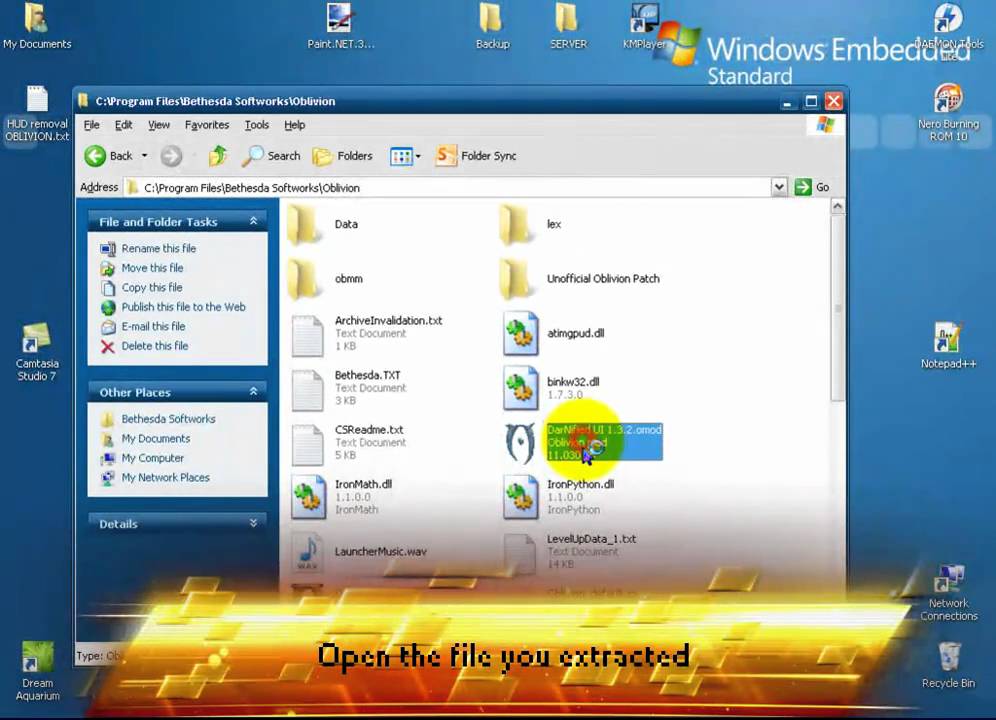This screenshot has width=996, height=720.
Task: Open the Edit menu
Action: 123,125
